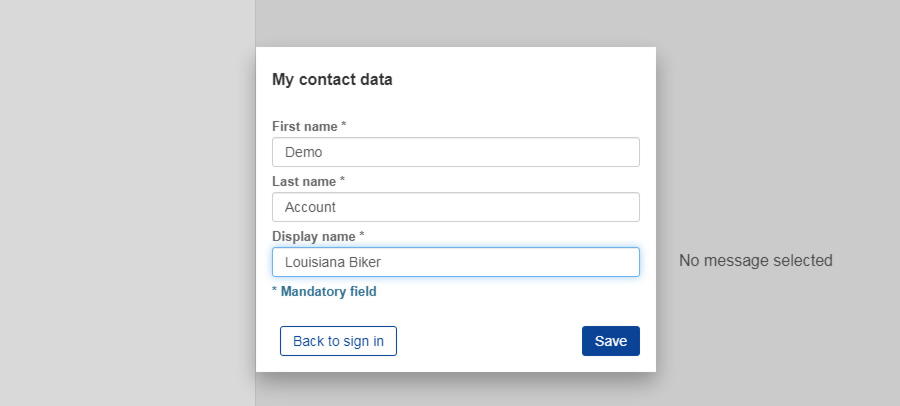Click the First name label
The height and width of the screenshot is (406, 900).
click(x=304, y=127)
